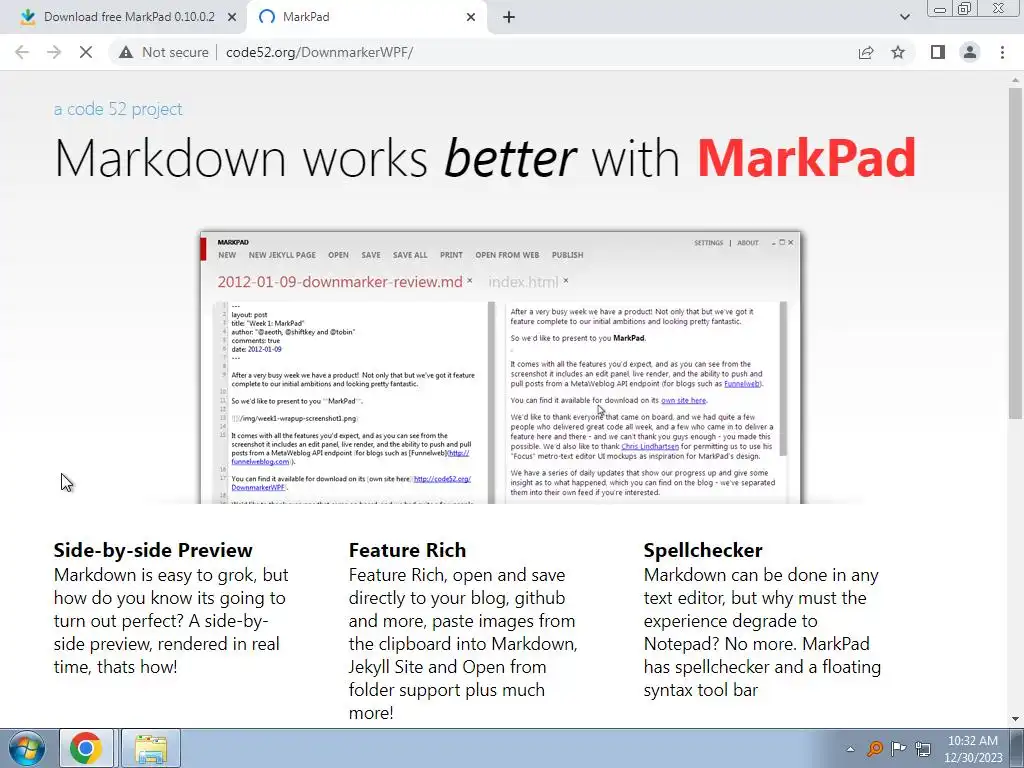Click the scrollbar up arrow

(1015, 79)
